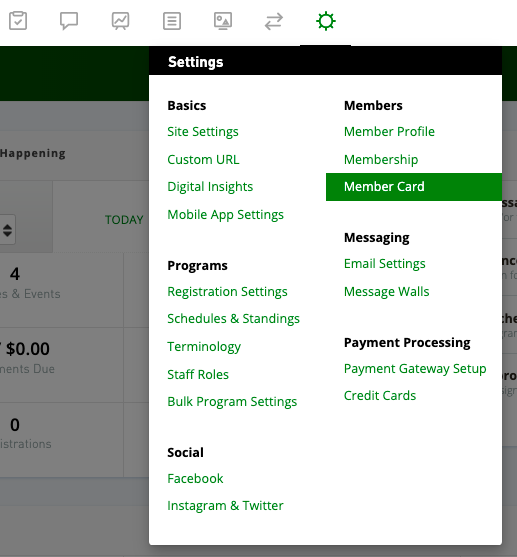Open the chart reports icon

click(120, 21)
